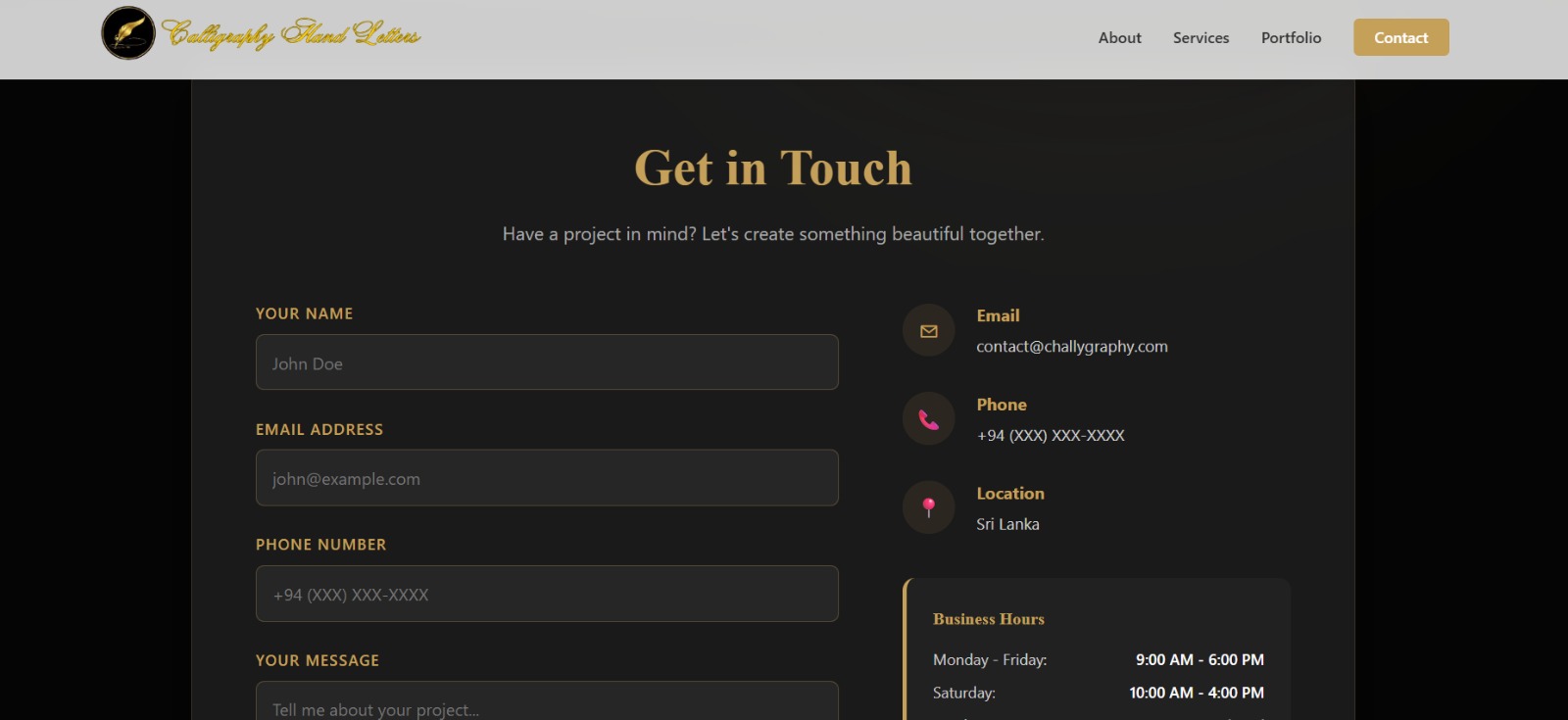Click the PHONE NUMBER field label

(x=321, y=545)
